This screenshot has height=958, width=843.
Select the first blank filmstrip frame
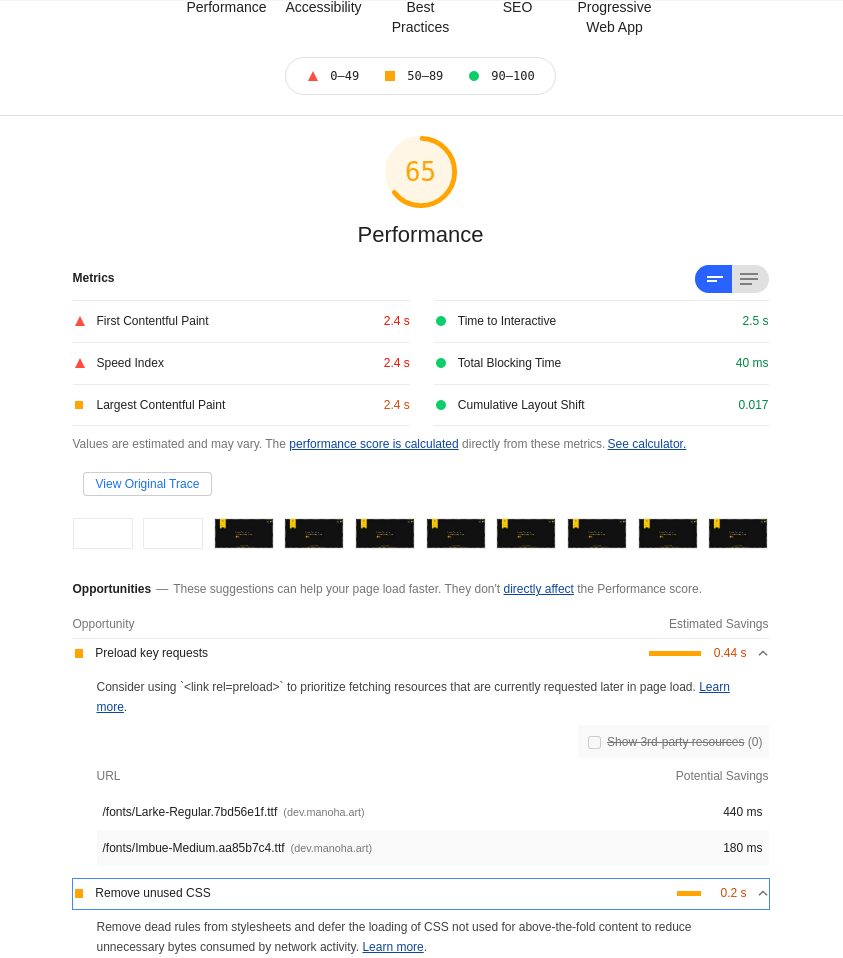103,533
